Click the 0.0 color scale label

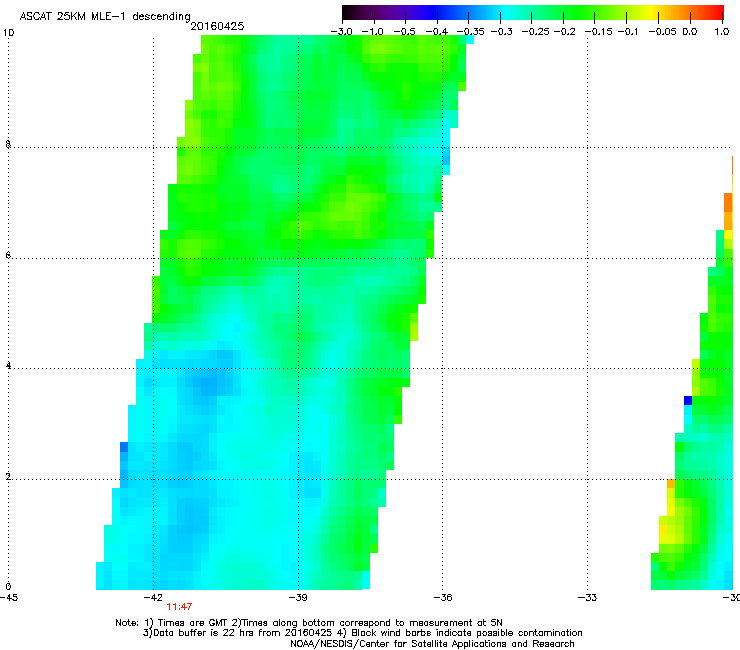(x=690, y=32)
